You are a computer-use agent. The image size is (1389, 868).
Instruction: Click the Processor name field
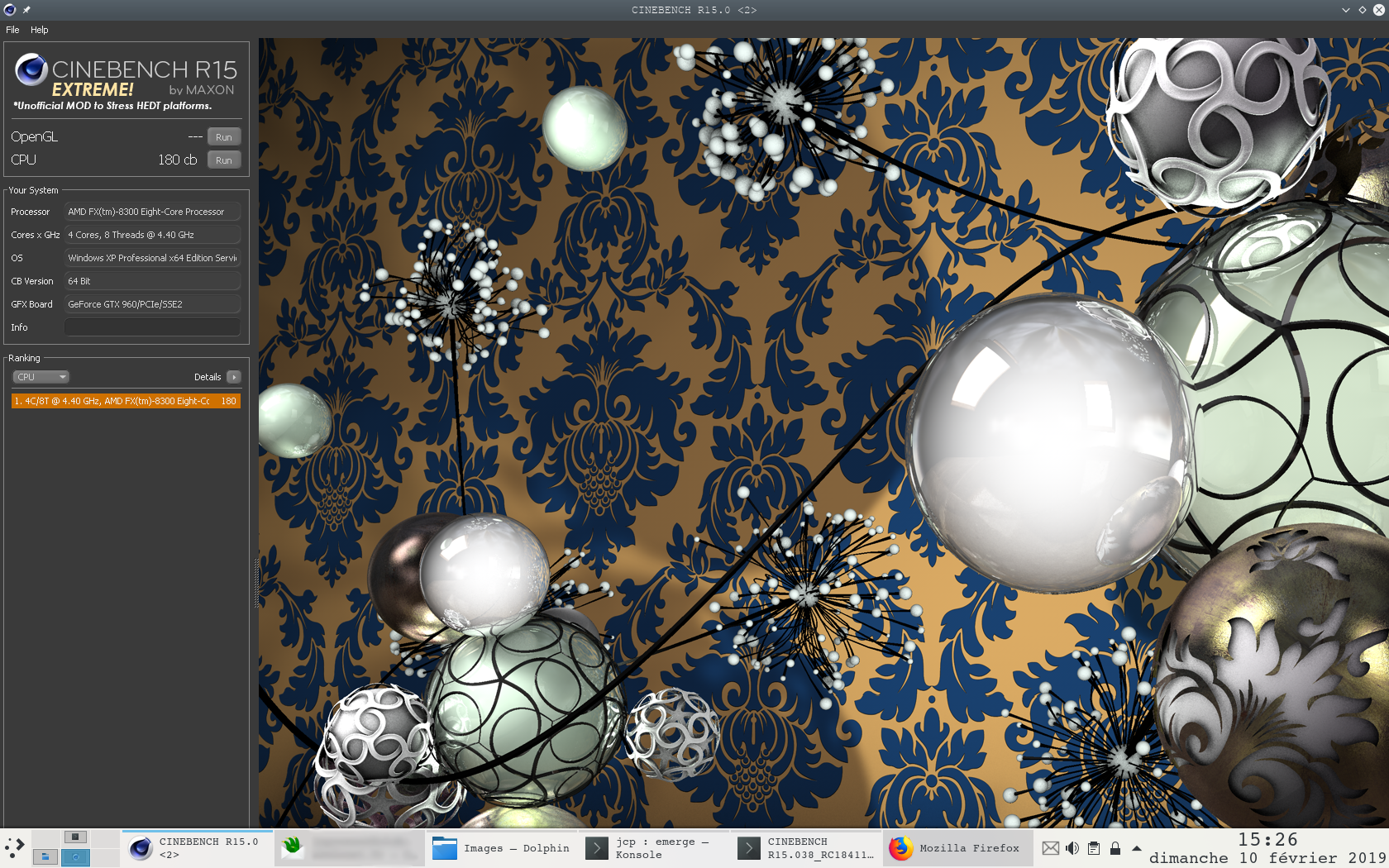[x=152, y=212]
